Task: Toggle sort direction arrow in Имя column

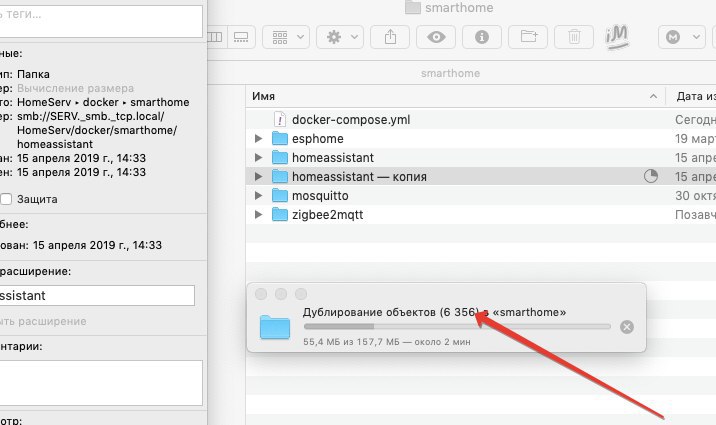Action: click(653, 96)
